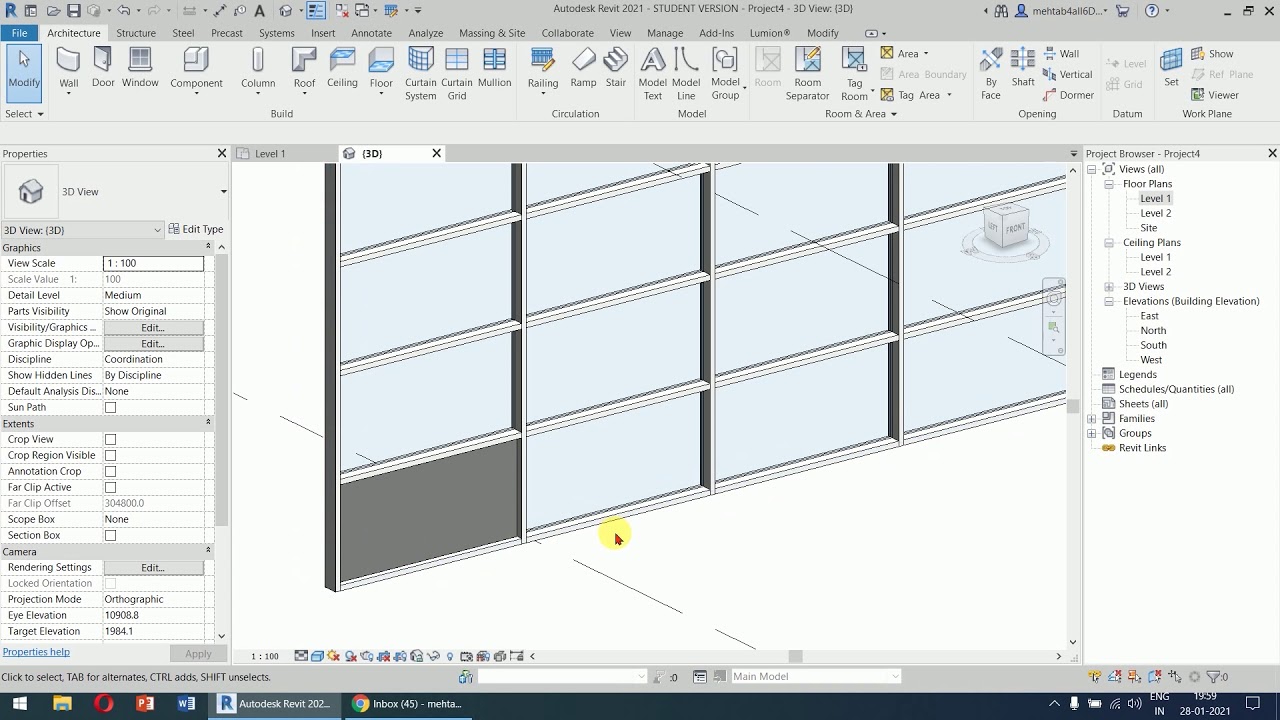1280x720 pixels.
Task: Select the Component tool
Action: (196, 70)
